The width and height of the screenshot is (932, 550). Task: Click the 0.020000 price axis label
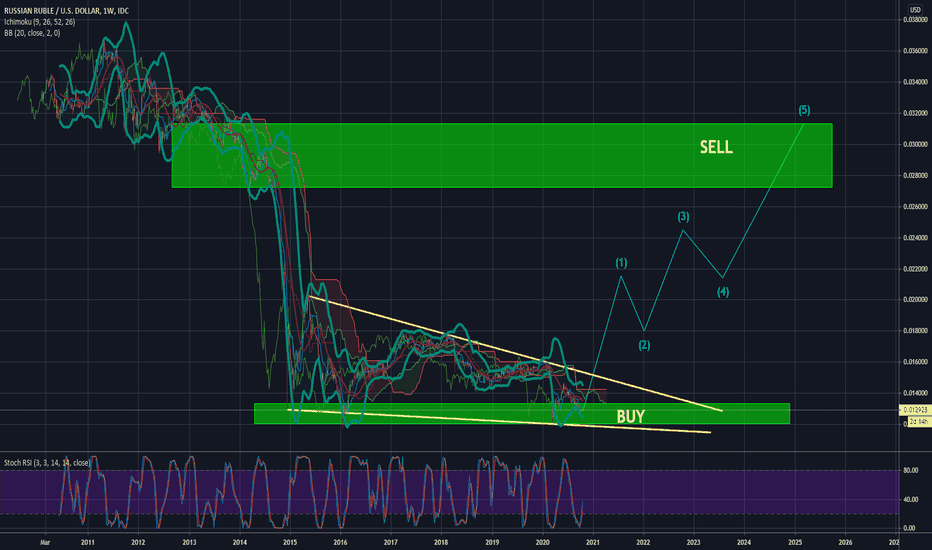click(x=915, y=300)
